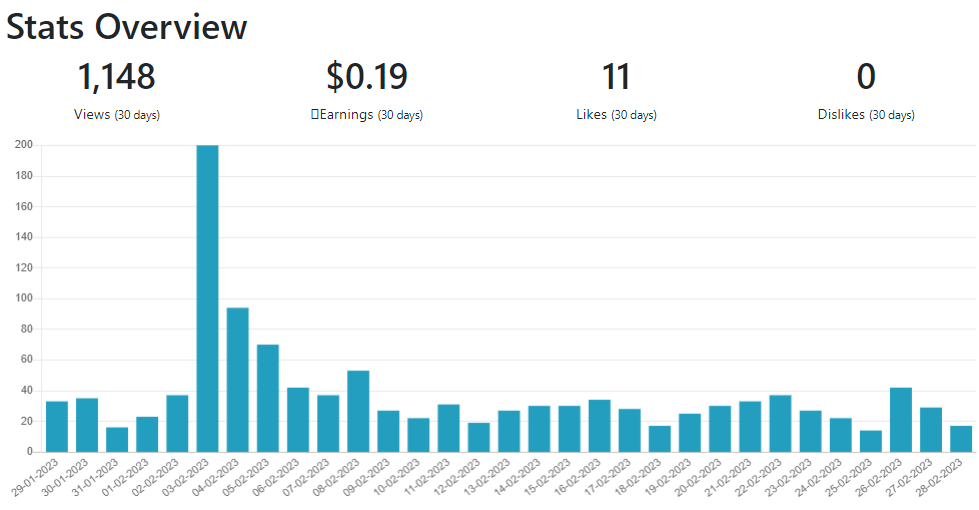Viewport: 979px width, 510px height.
Task: Click the Likes (30 days) label
Action: click(616, 115)
